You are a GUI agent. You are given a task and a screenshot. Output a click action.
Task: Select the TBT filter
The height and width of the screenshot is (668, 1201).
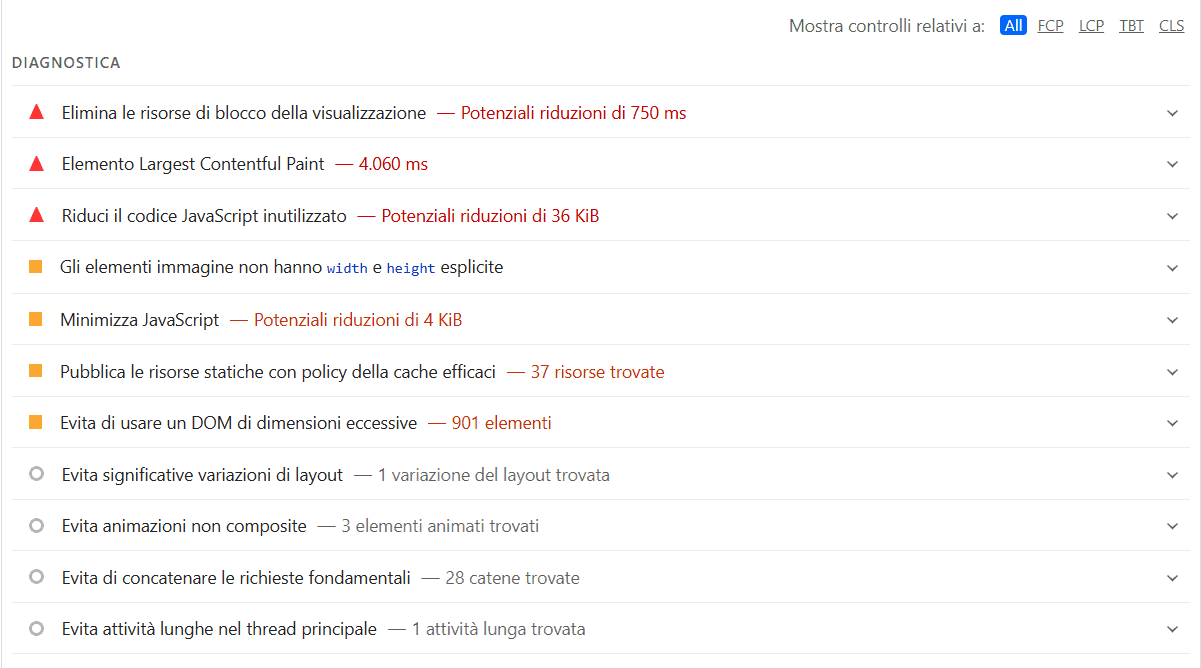point(1131,25)
